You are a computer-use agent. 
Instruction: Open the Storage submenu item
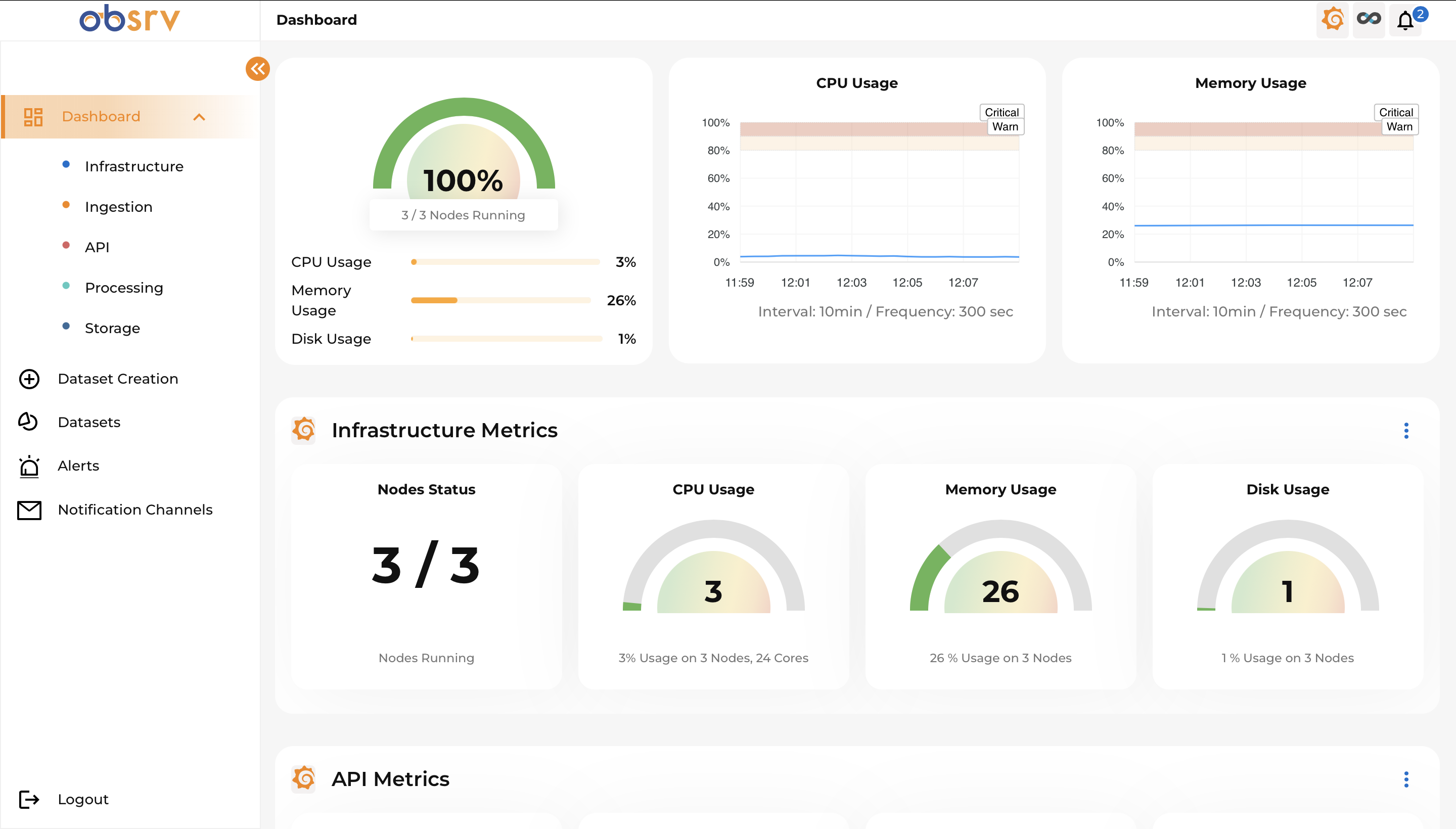click(112, 329)
